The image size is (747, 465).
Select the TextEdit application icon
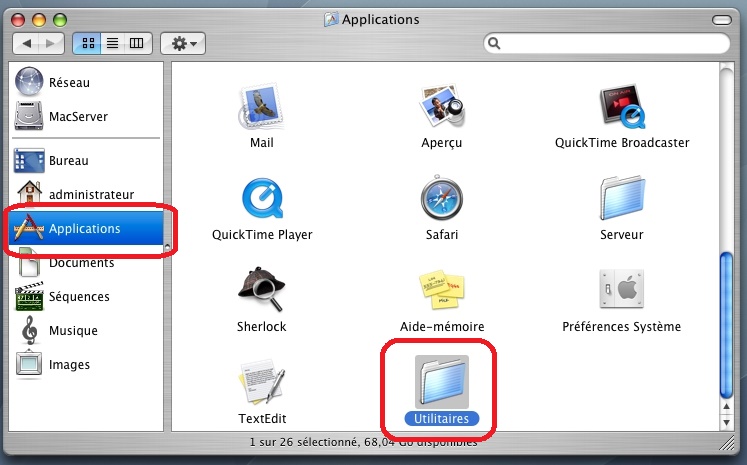point(261,381)
